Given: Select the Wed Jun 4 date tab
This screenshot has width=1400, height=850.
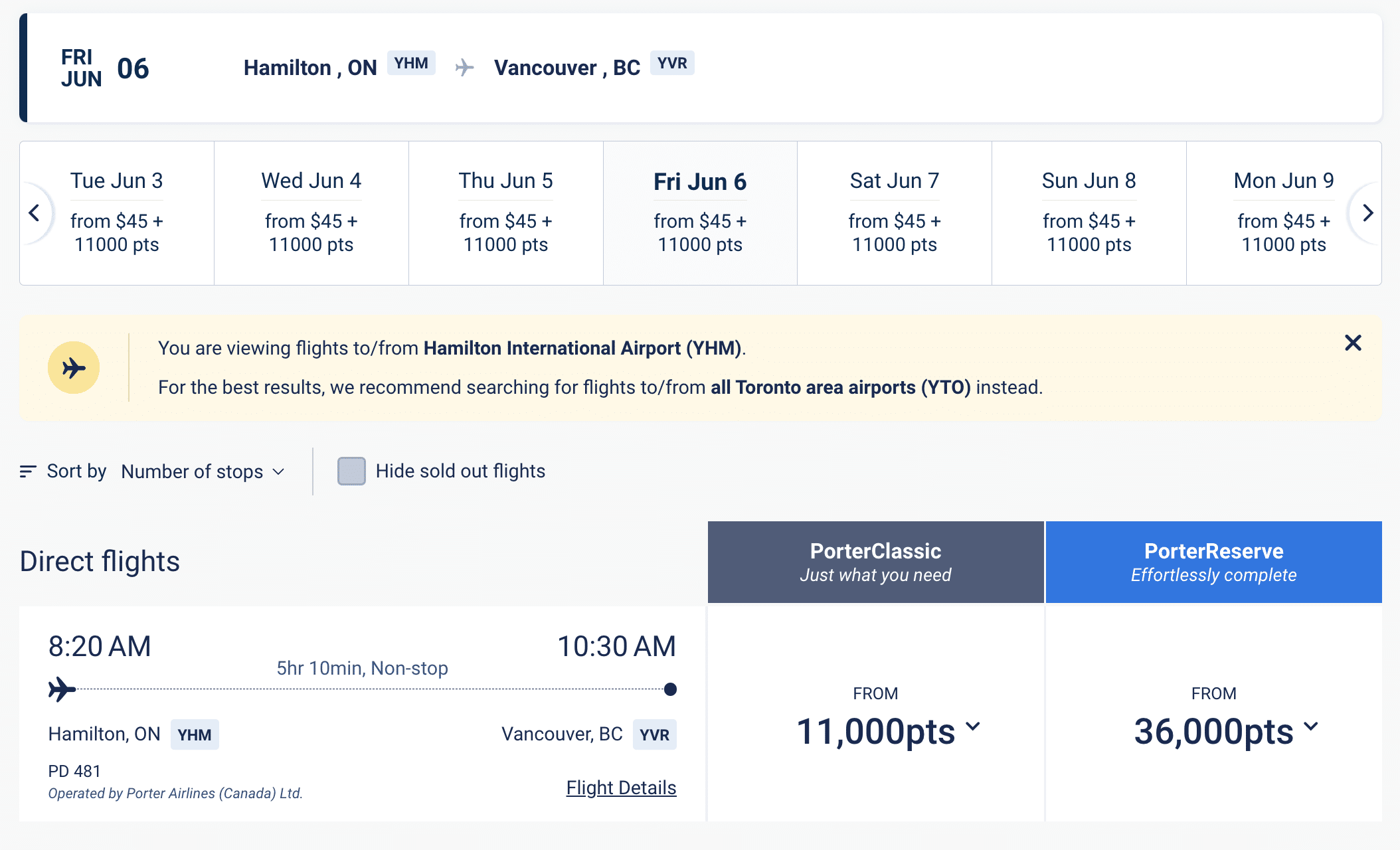Looking at the screenshot, I should (311, 213).
